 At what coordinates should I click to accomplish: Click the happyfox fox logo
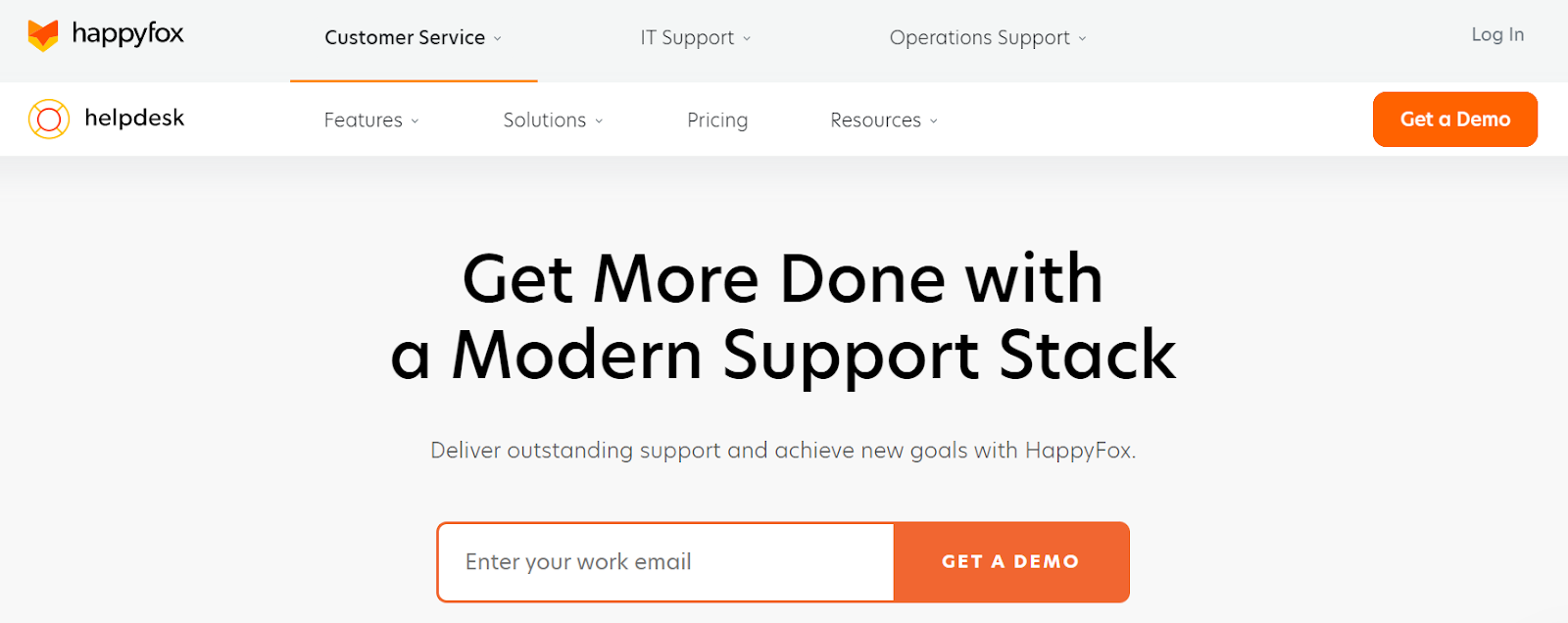(x=44, y=34)
